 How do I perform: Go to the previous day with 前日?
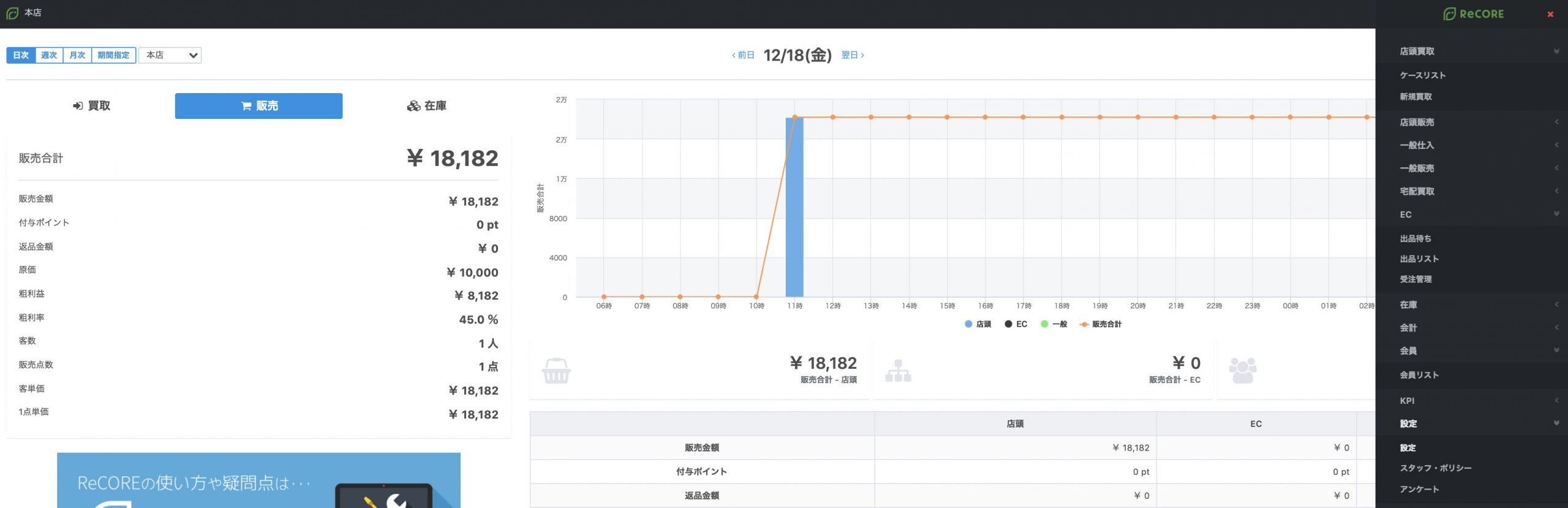[x=743, y=55]
